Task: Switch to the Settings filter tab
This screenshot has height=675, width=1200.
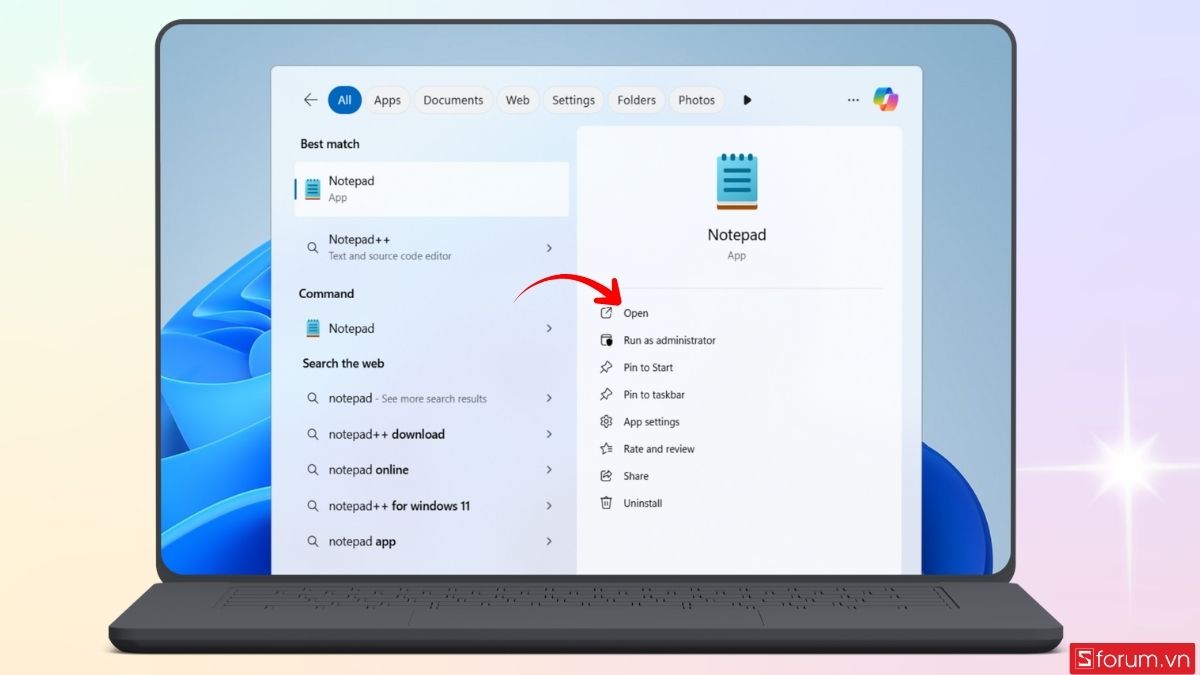Action: coord(574,100)
